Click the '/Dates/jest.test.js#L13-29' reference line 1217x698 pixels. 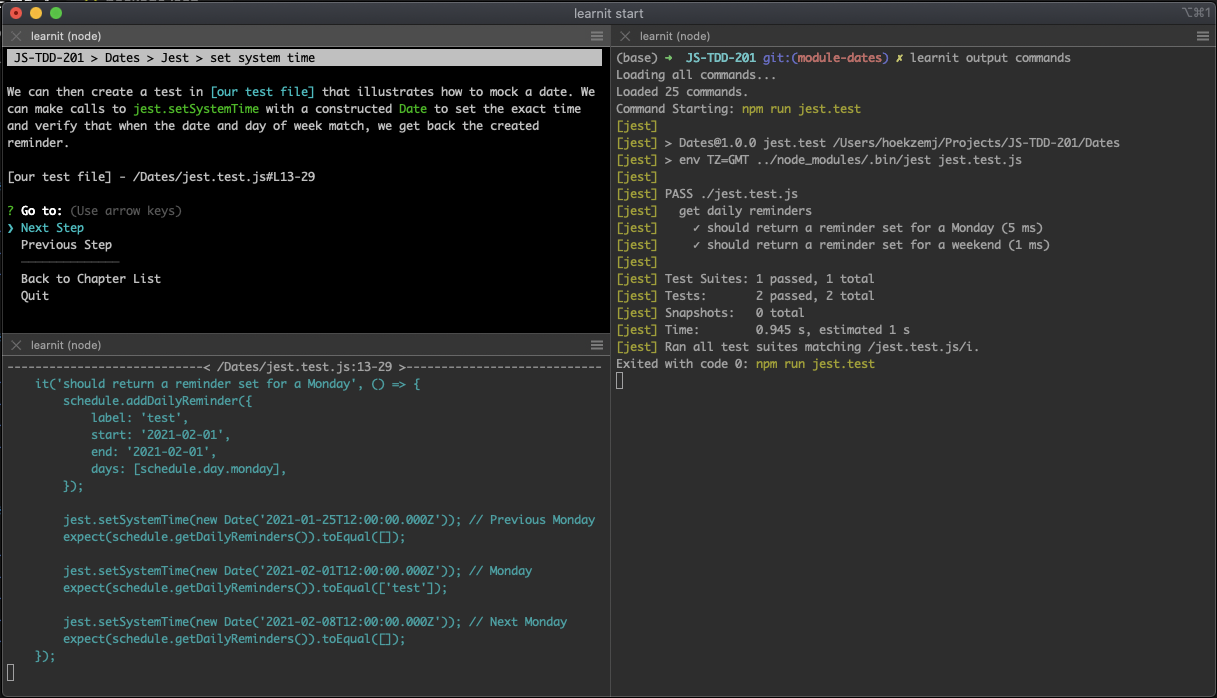pyautogui.click(x=161, y=177)
